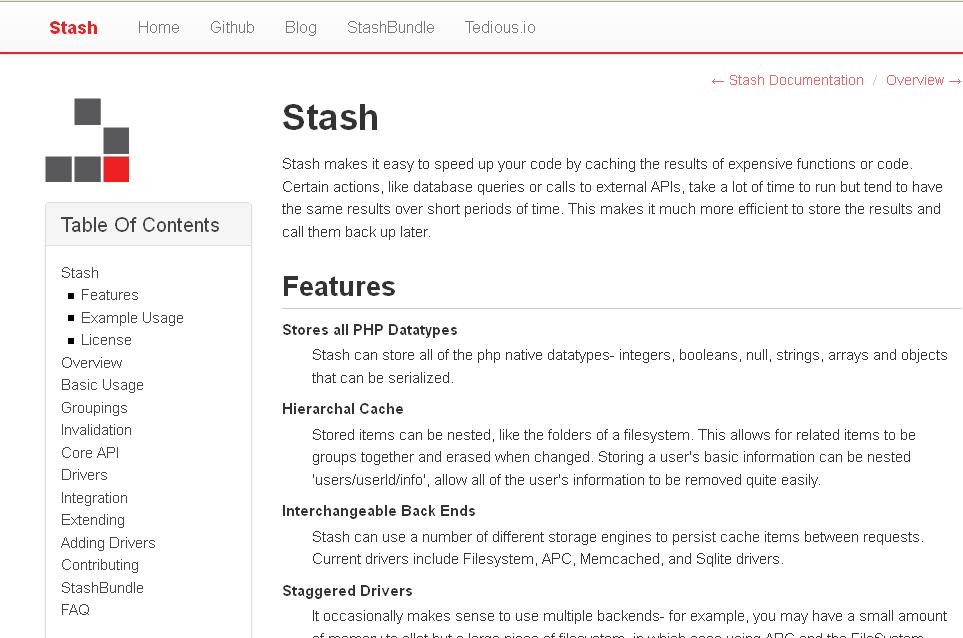
Task: Go to Extending in the contents
Action: pyautogui.click(x=93, y=520)
